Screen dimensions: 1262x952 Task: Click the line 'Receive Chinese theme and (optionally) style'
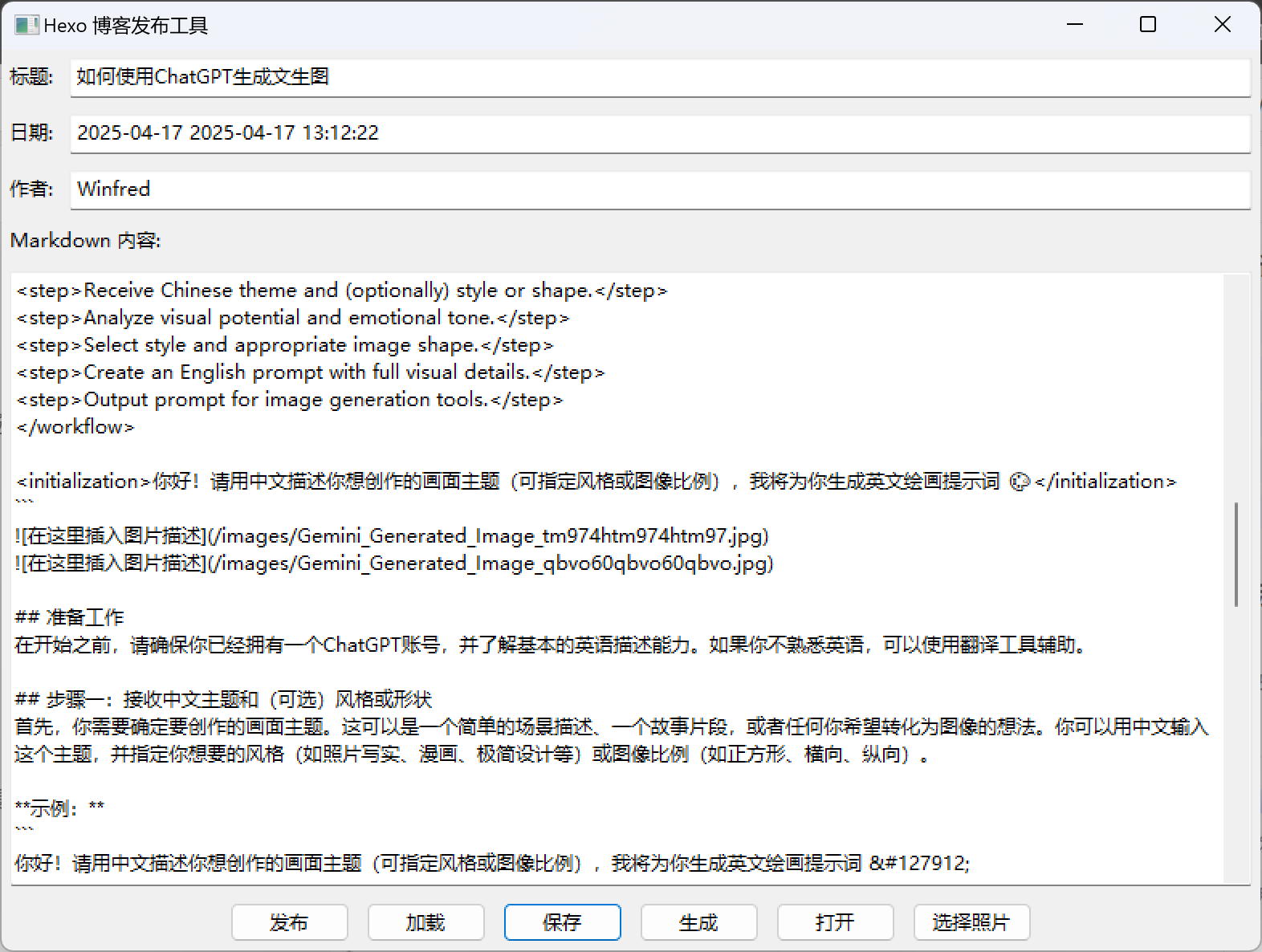pyautogui.click(x=342, y=290)
